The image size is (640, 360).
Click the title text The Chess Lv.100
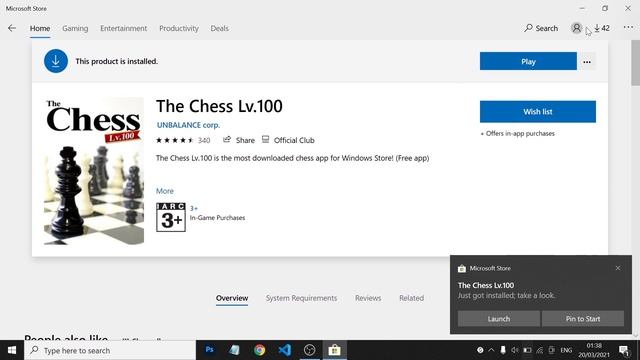219,106
